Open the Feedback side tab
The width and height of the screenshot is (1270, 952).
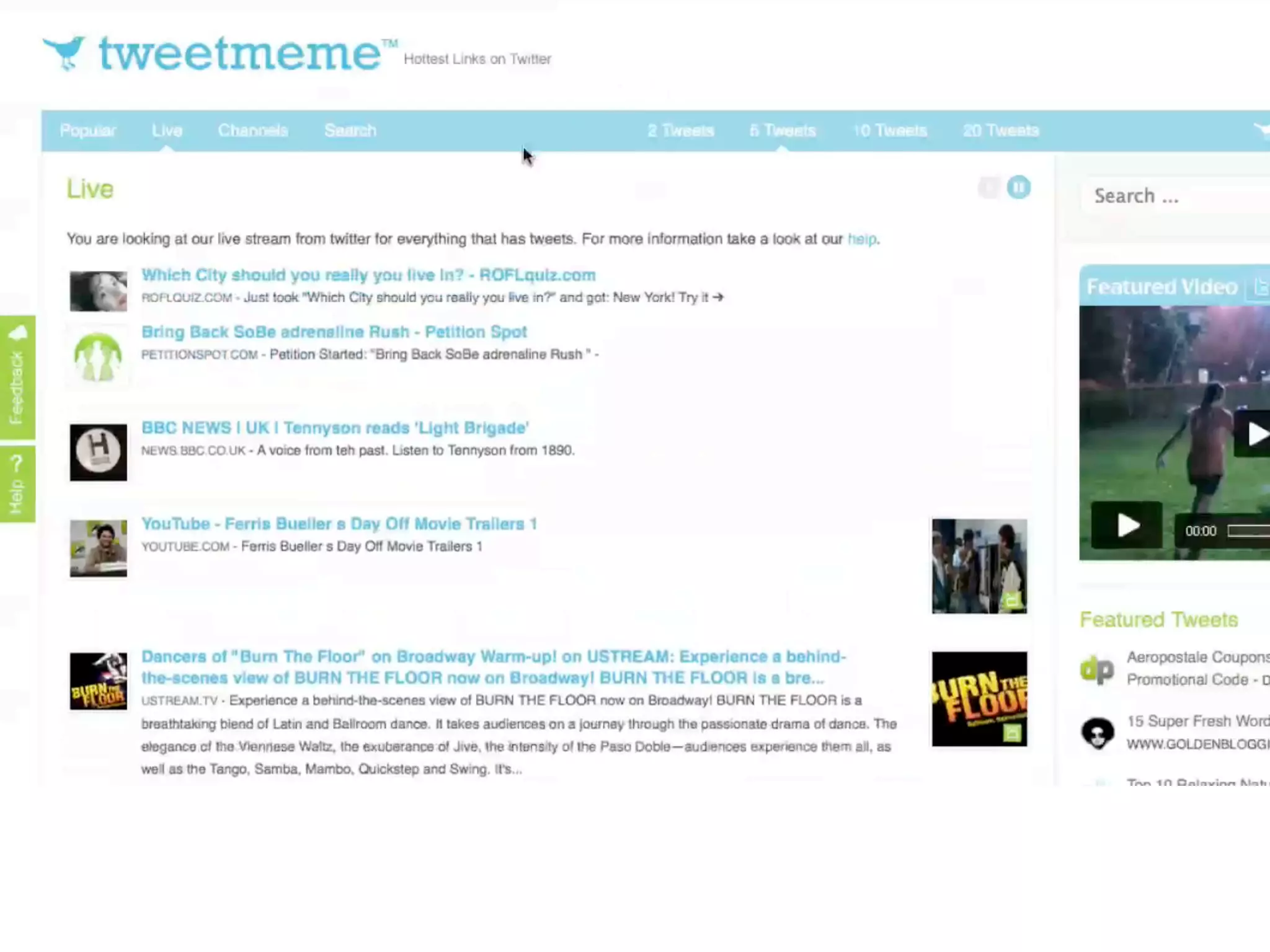[17, 377]
